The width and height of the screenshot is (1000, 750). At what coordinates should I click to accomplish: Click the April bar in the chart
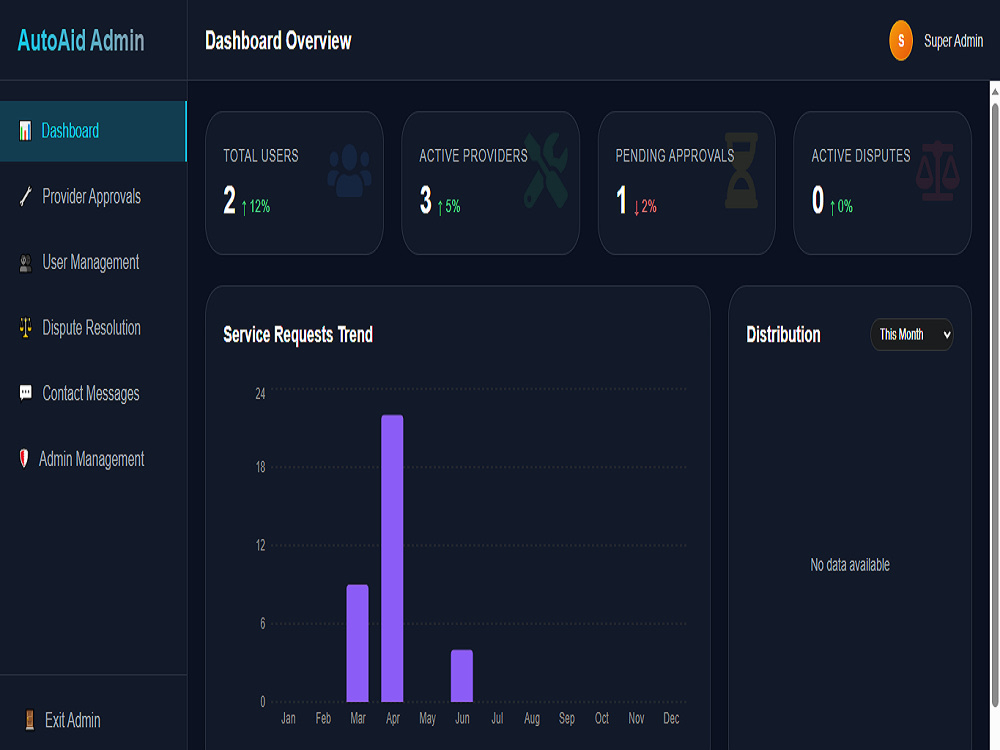click(392, 558)
